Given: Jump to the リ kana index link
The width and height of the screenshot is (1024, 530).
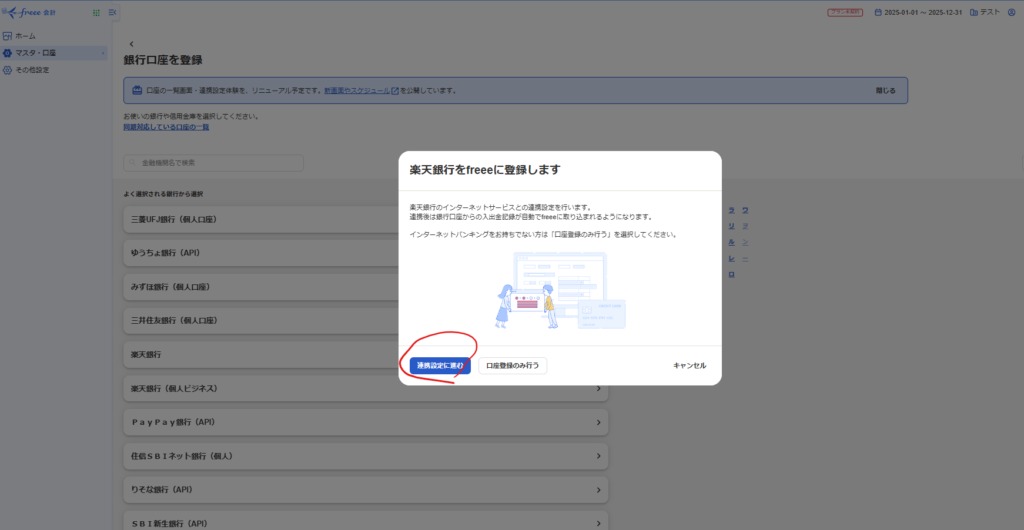Looking at the screenshot, I should click(731, 226).
